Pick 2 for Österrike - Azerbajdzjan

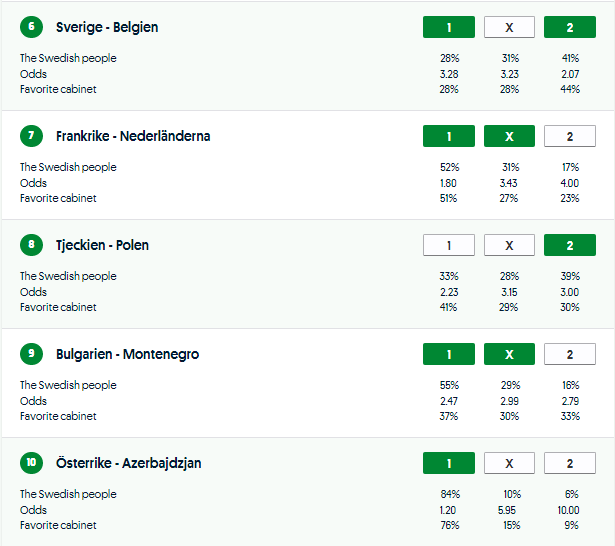569,463
